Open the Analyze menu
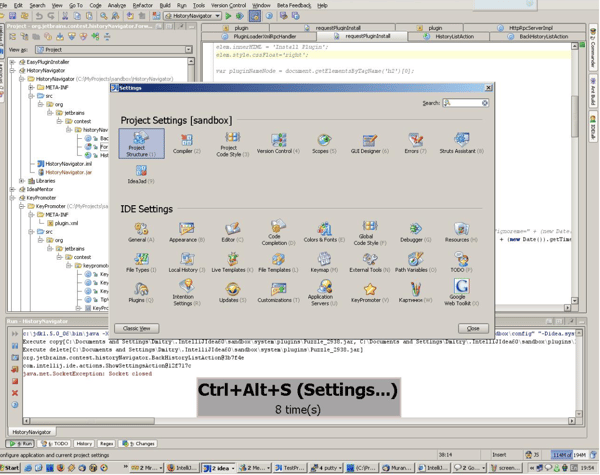The width and height of the screenshot is (600, 475). coord(117,5)
